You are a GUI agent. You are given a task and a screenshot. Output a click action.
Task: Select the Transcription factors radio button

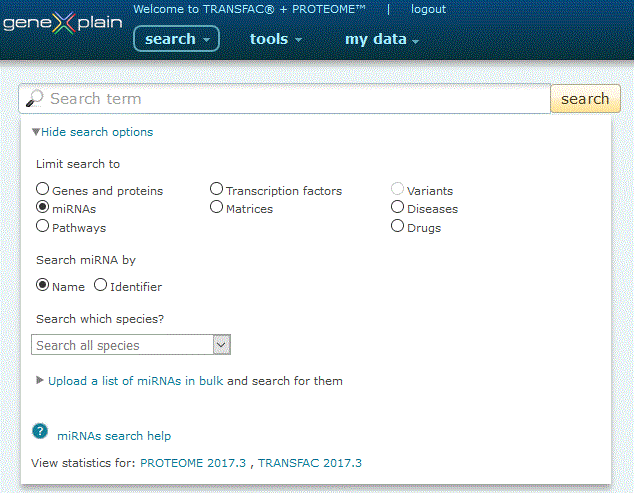216,188
